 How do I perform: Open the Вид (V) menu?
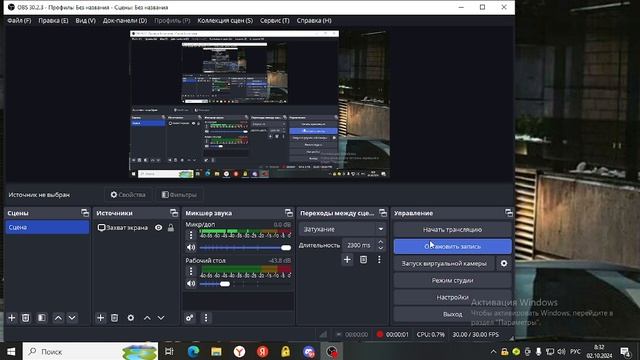point(85,20)
